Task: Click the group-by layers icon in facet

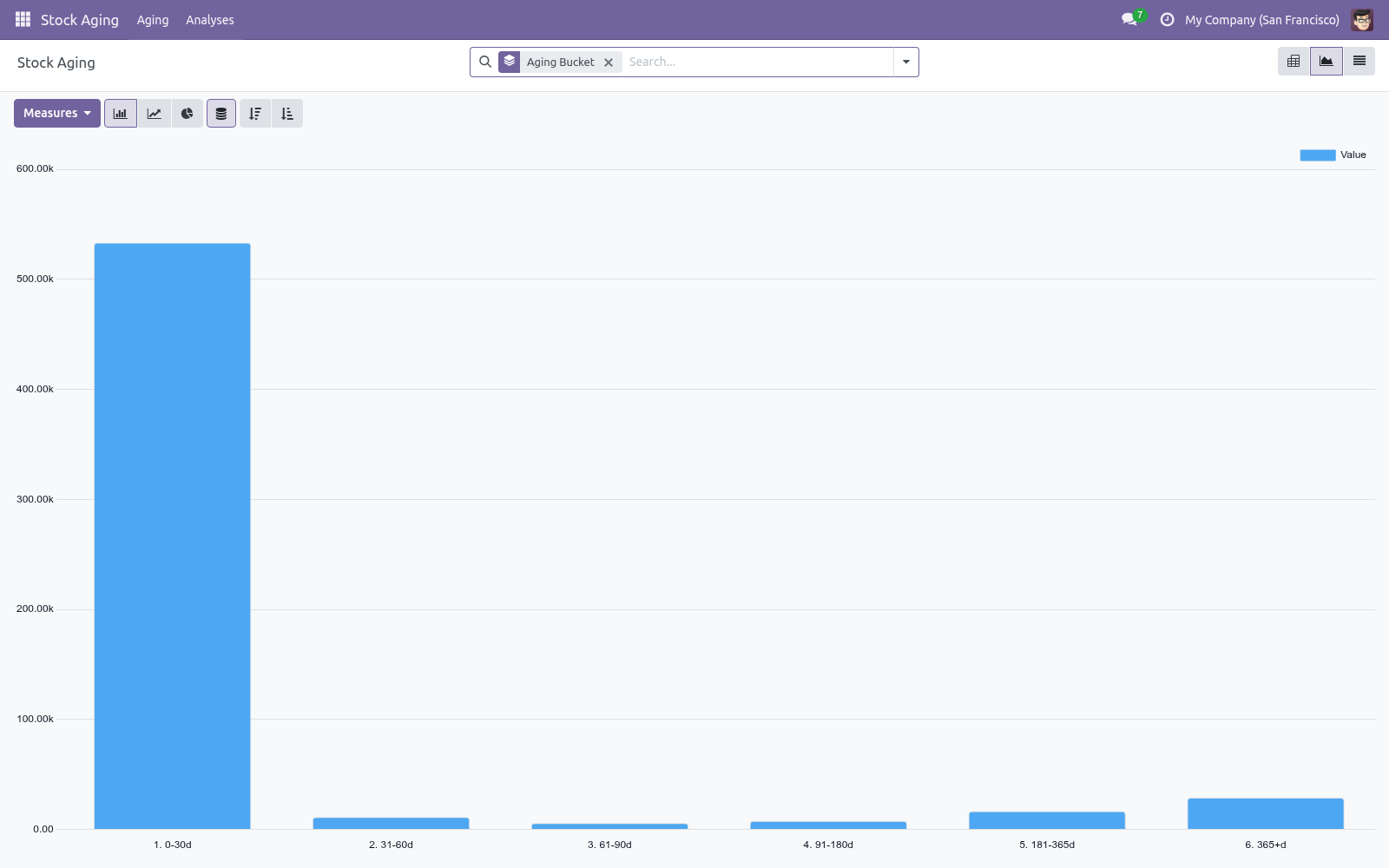Action: click(510, 62)
